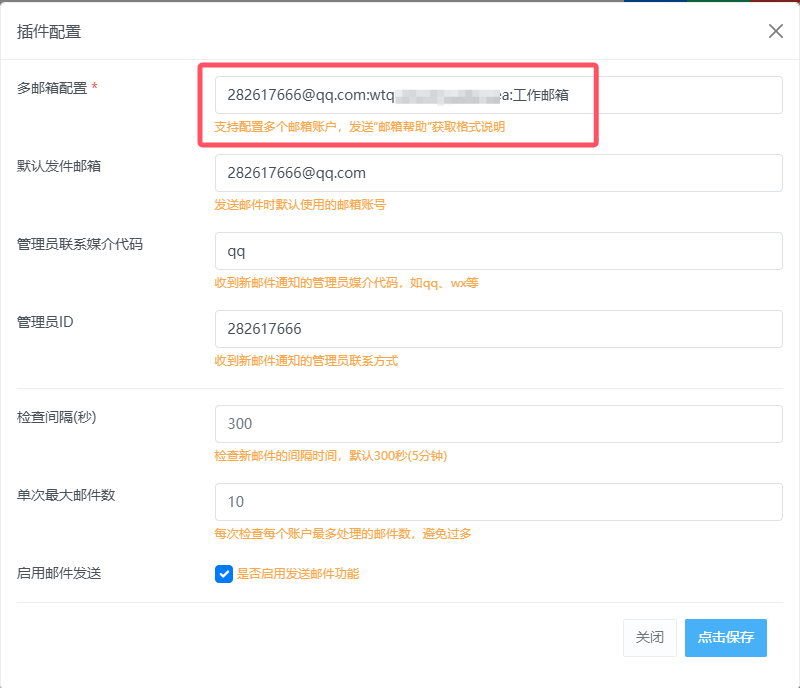Click the 单次最大邮件数 label
This screenshot has width=800, height=688.
66,494
